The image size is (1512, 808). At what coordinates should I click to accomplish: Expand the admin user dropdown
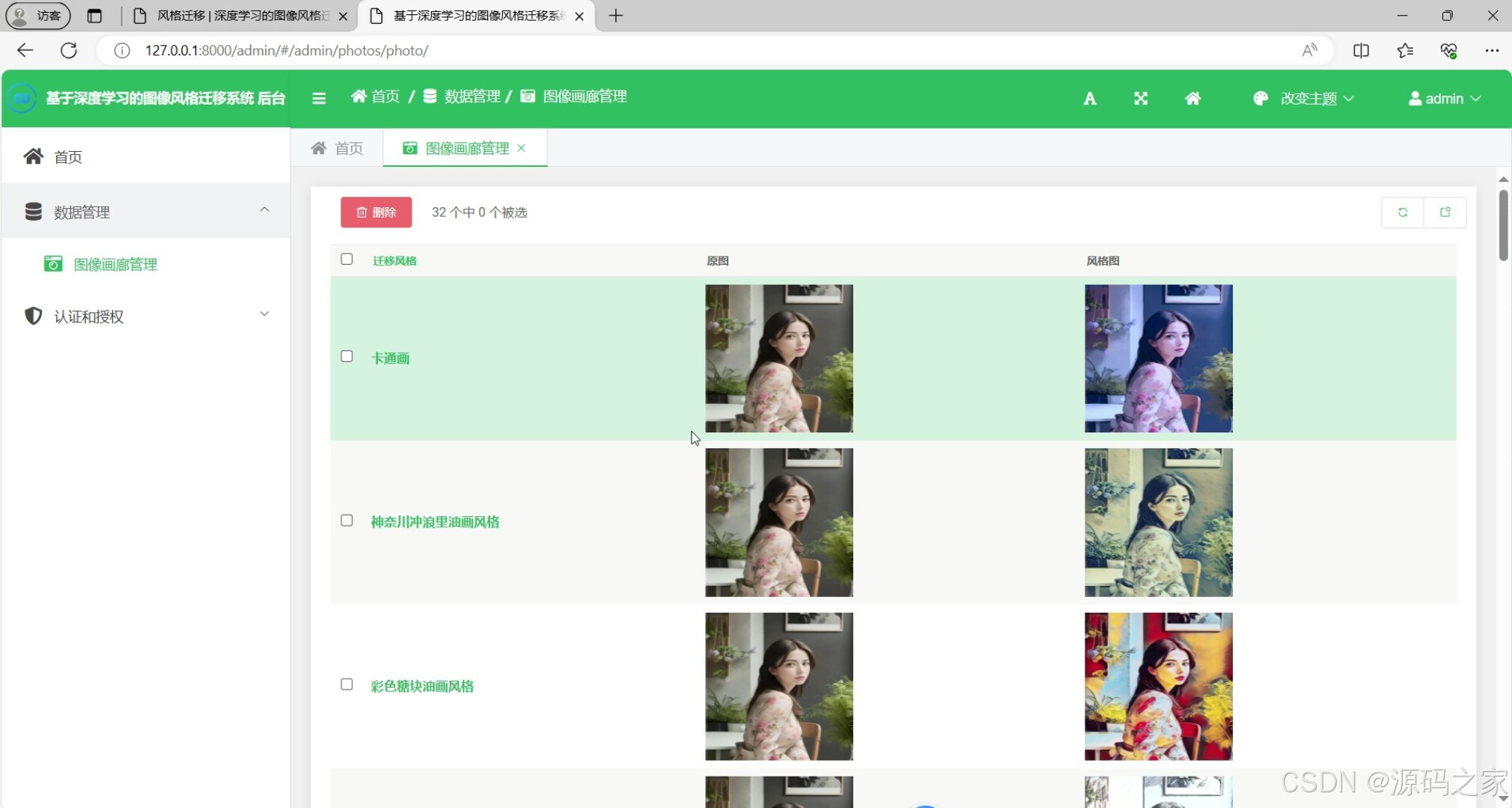point(1443,97)
